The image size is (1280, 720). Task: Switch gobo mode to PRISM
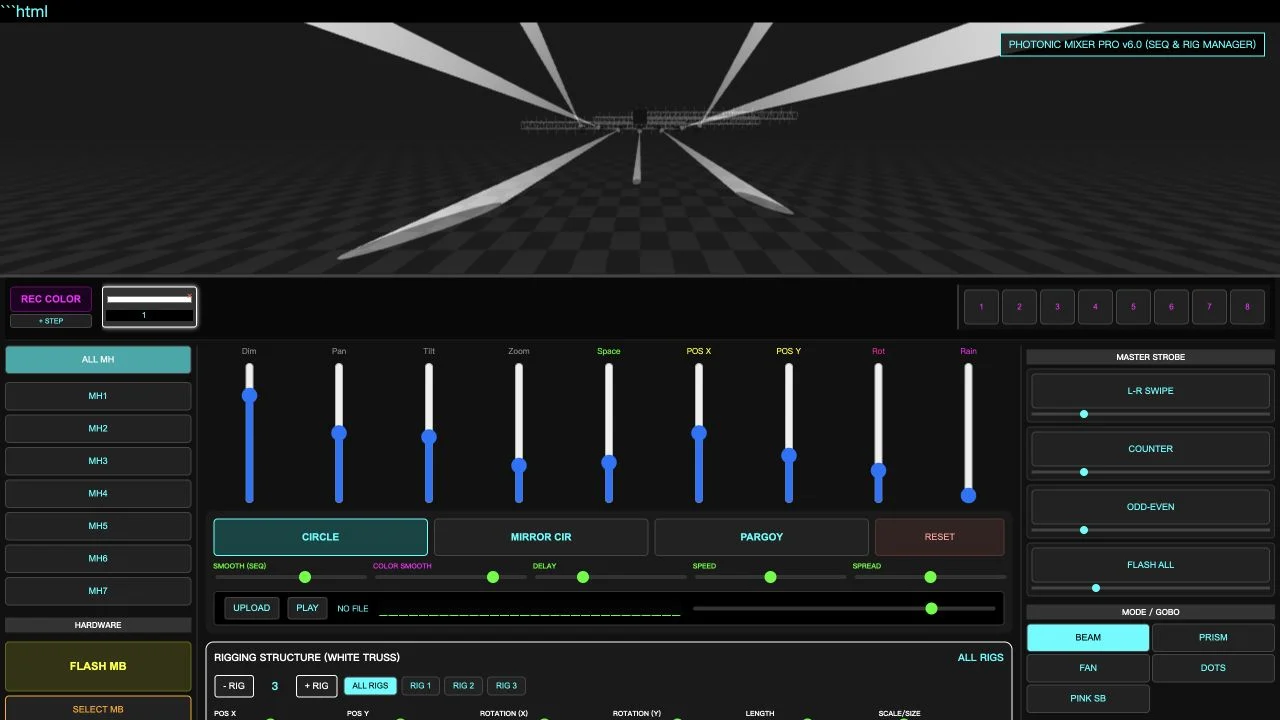coord(1213,637)
